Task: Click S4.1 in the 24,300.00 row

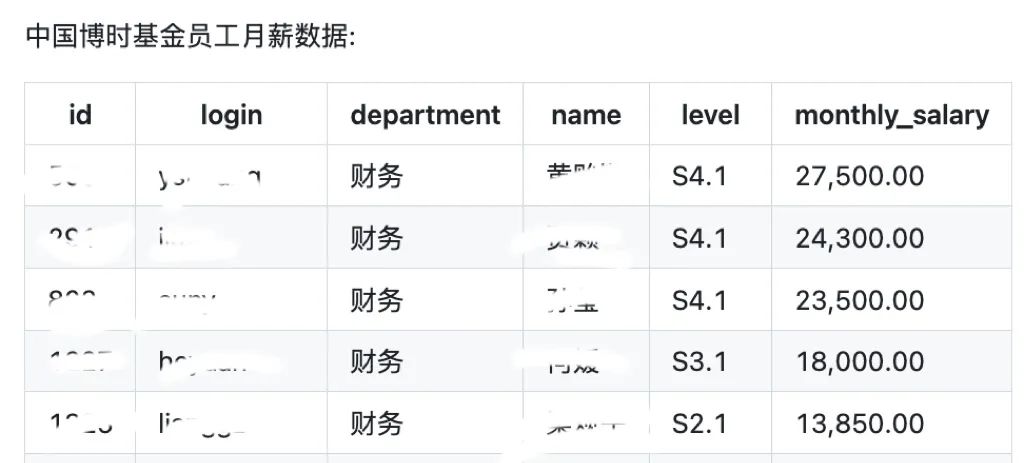Action: (x=699, y=238)
